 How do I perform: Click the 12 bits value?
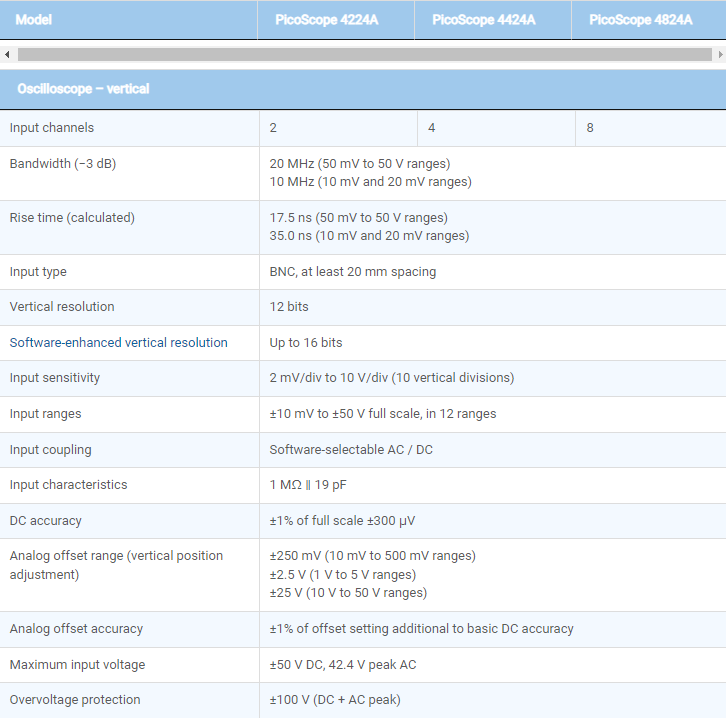click(289, 306)
